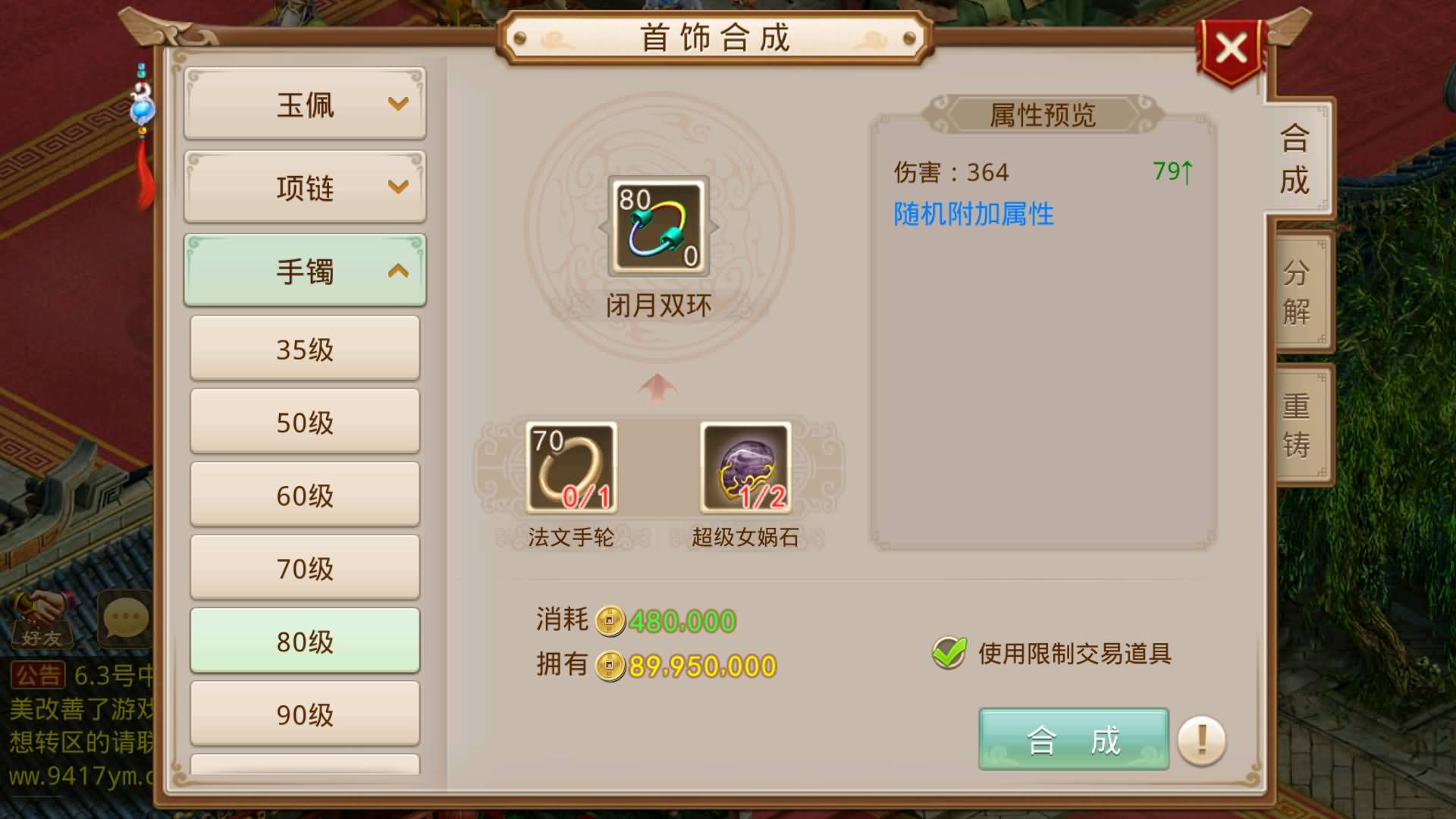This screenshot has height=819, width=1456.
Task: Open the 好友 friends icon
Action: [42, 620]
